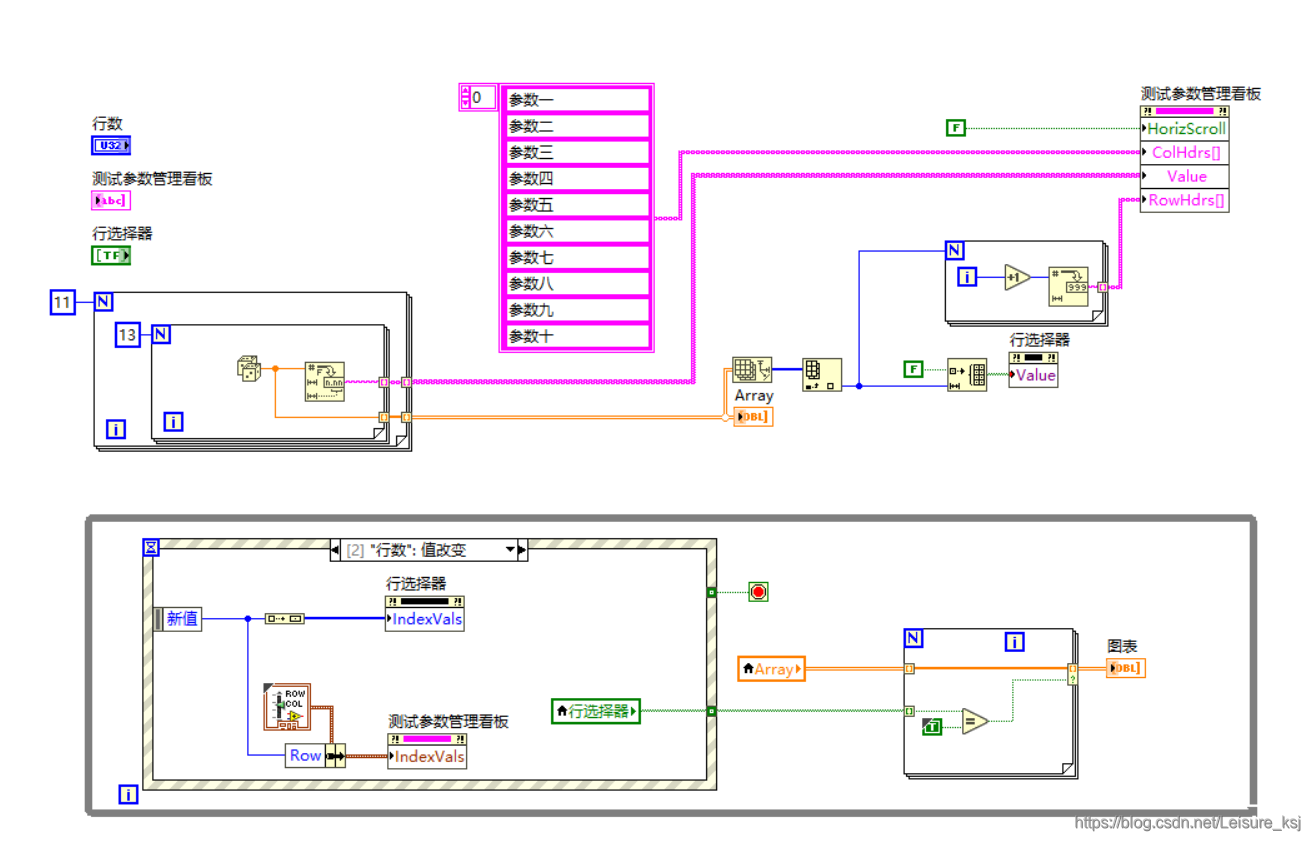1310x841 pixels.
Task: Select the Array Size function node
Action: coord(752,370)
